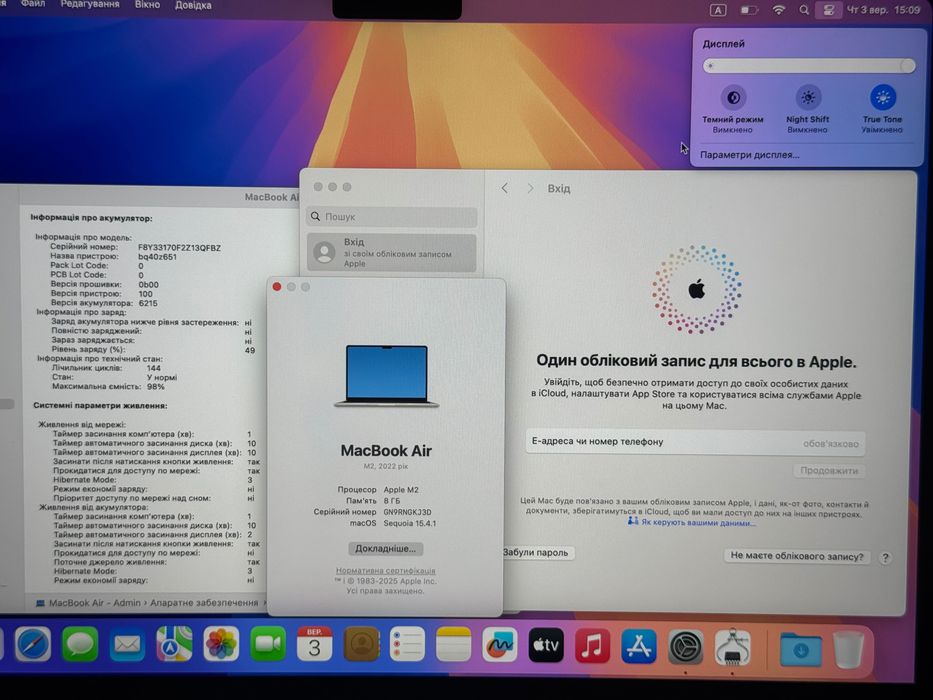Viewport: 933px width, 700px height.
Task: Adjust the display brightness slider
Action: (x=809, y=65)
